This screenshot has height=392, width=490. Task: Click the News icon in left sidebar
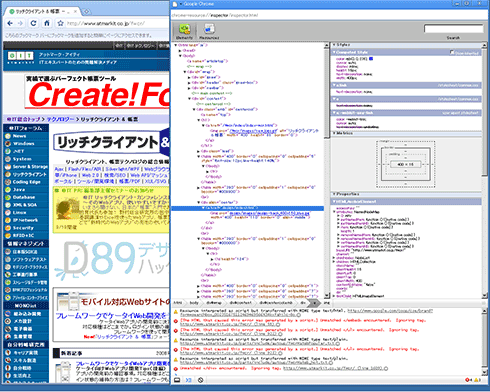8,136
